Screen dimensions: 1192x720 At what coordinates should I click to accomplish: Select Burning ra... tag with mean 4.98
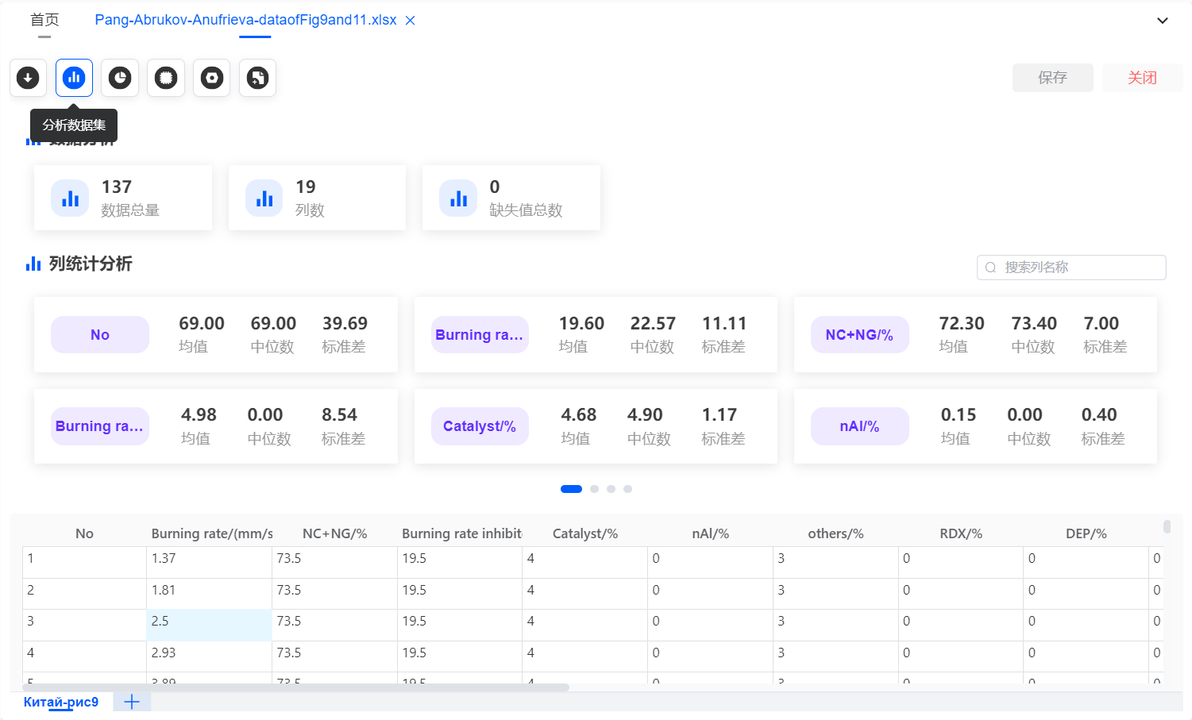[x=100, y=426]
